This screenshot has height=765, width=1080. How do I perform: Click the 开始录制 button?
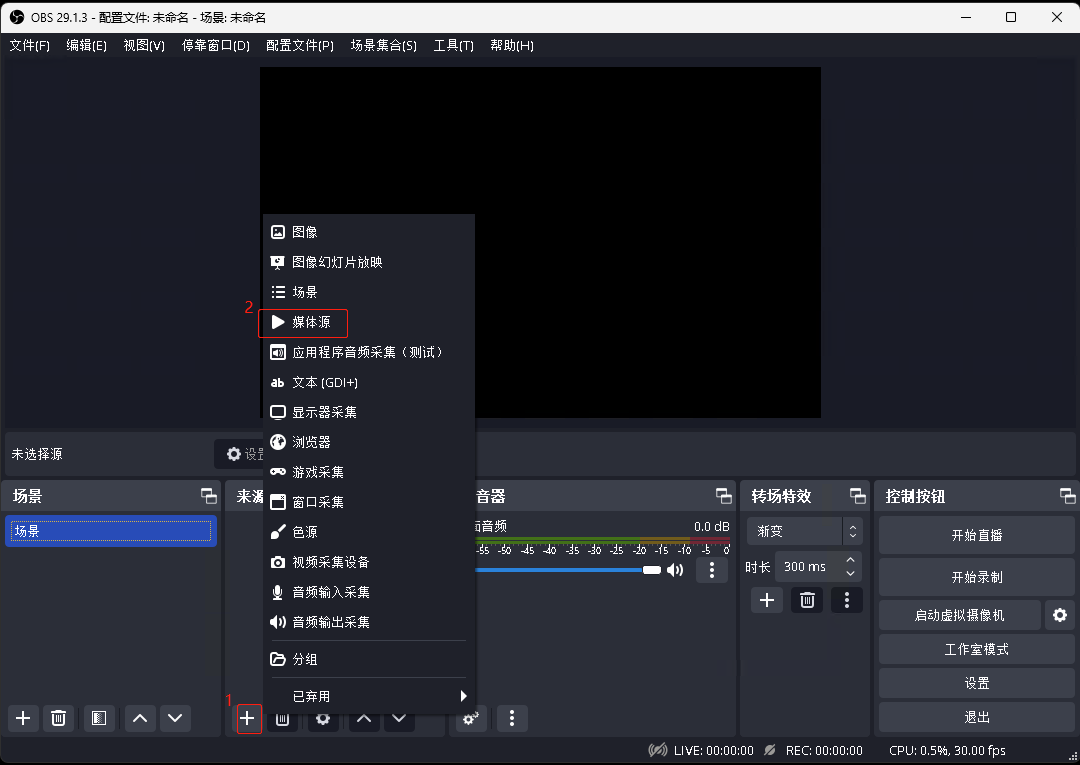point(976,577)
